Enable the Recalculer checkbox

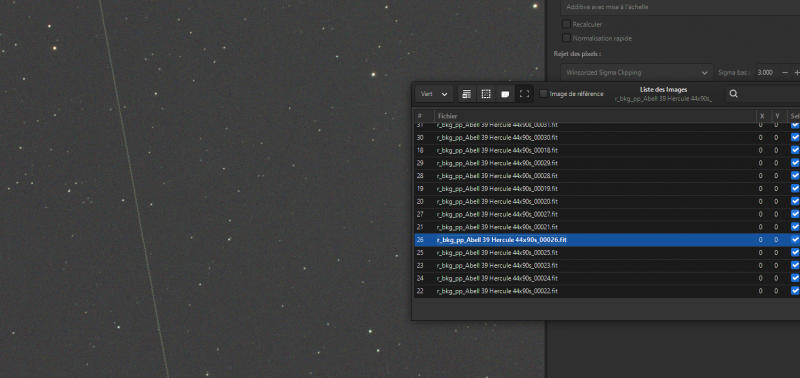click(x=566, y=24)
